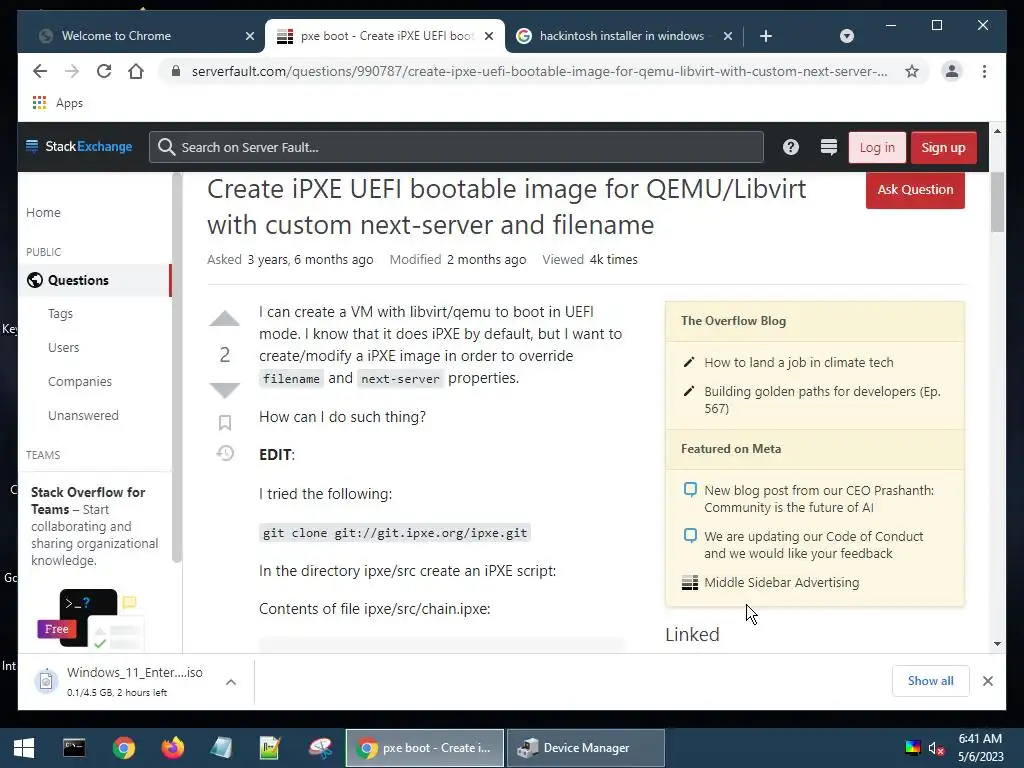This screenshot has height=768, width=1024.
Task: Click the left sidebar scrollbar
Action: 177,367
